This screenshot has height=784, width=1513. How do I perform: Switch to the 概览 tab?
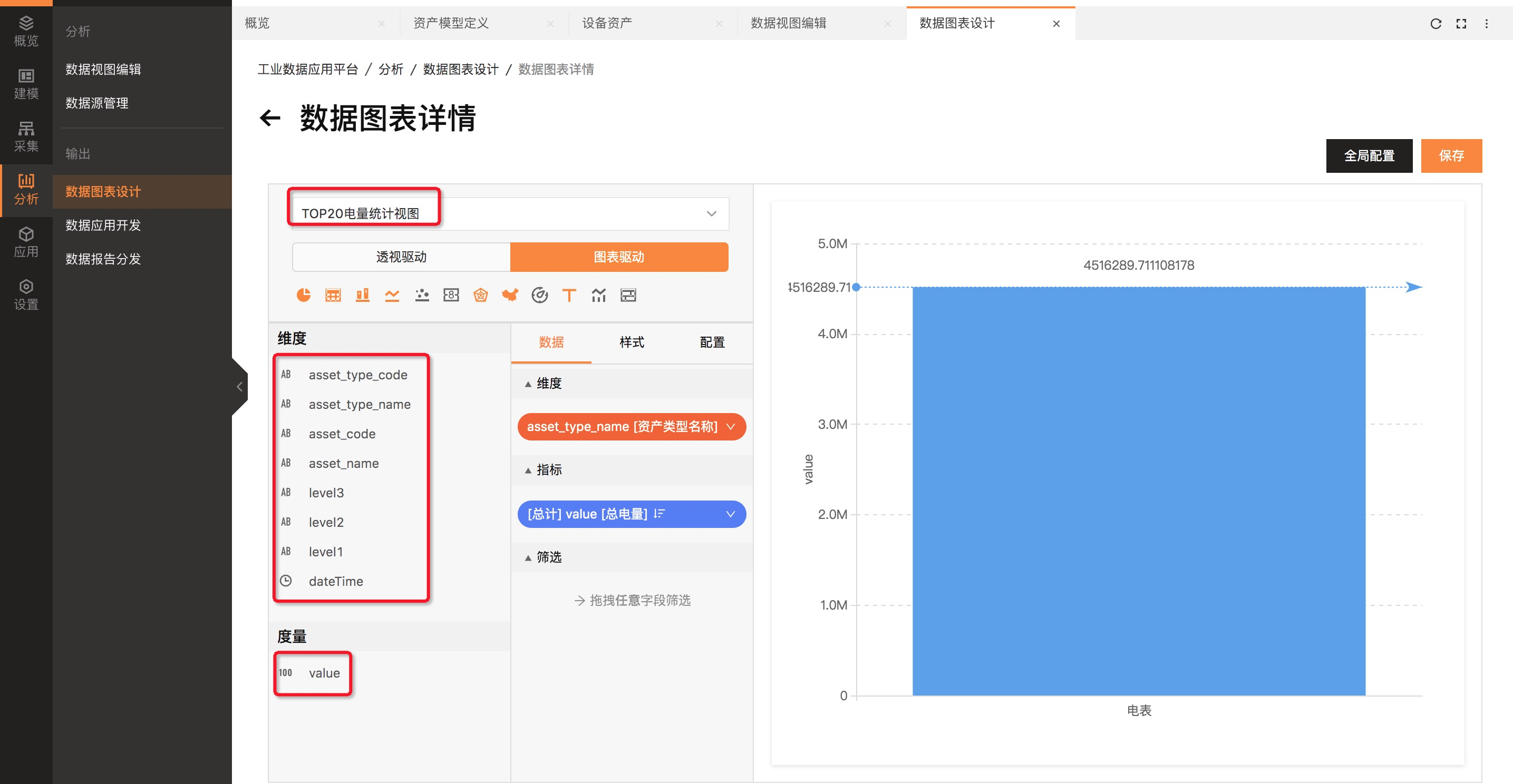(257, 24)
